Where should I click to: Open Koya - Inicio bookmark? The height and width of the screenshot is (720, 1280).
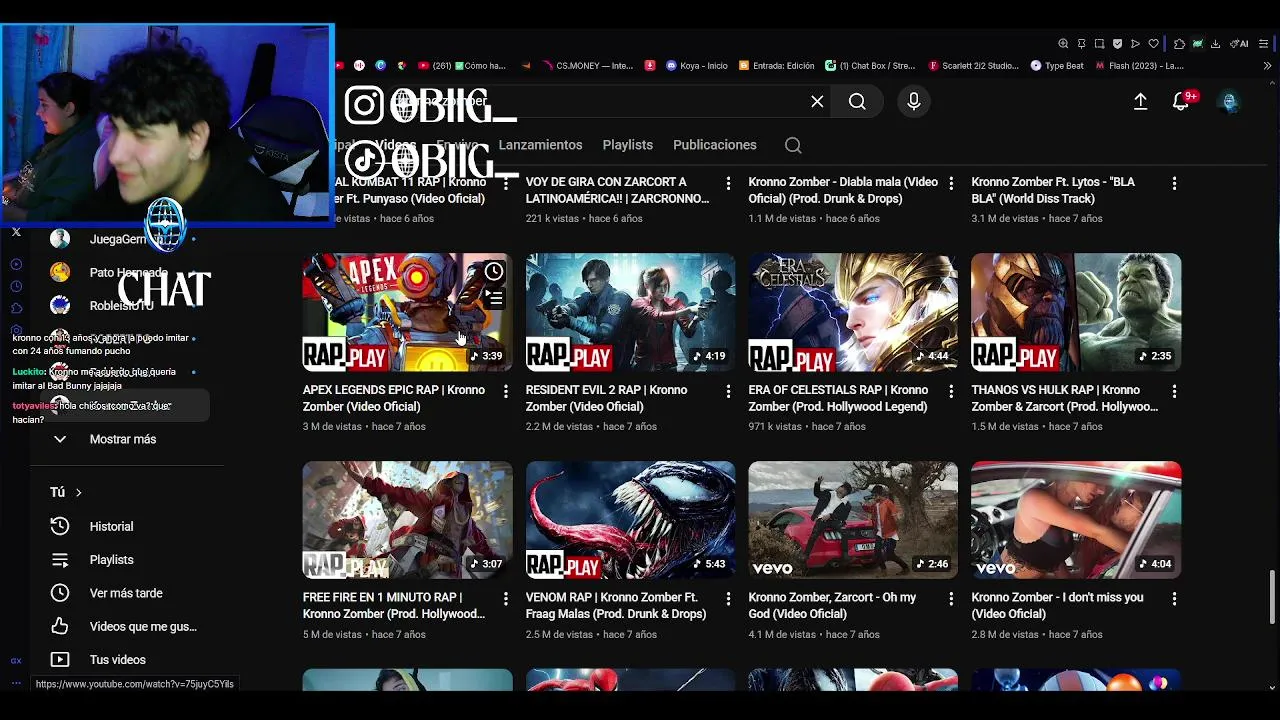[697, 66]
